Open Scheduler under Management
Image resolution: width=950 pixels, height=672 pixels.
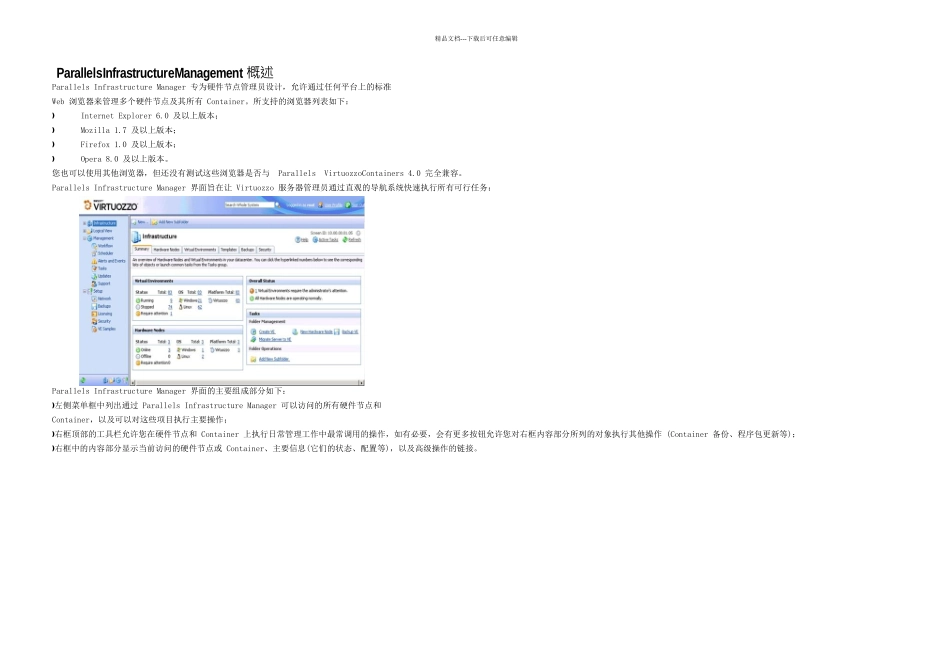[x=105, y=253]
